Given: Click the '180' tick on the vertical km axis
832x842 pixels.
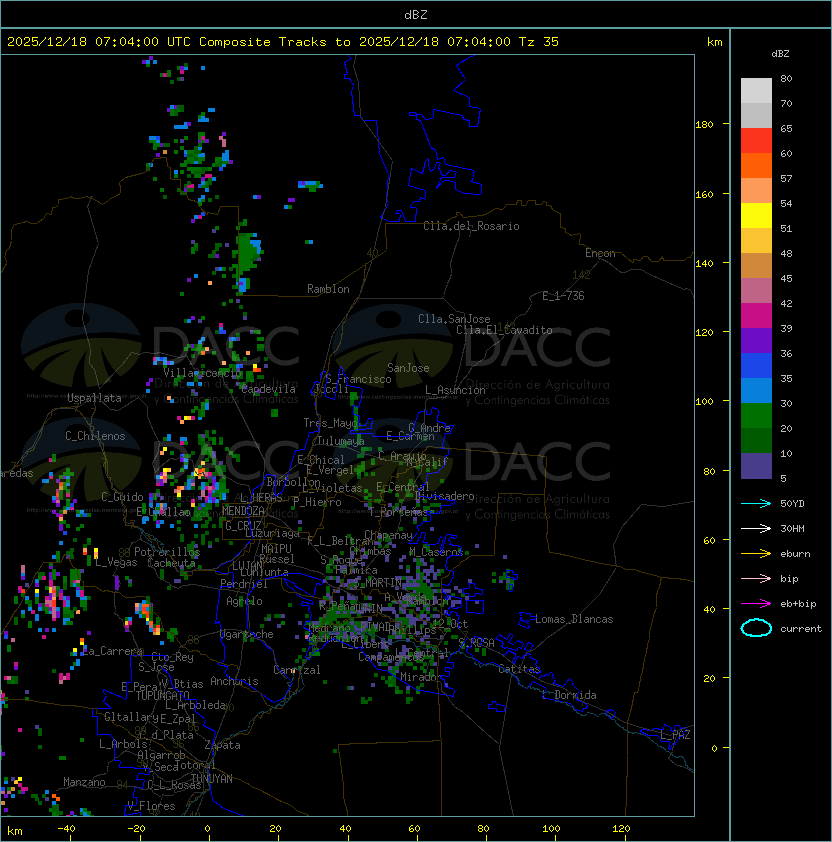Looking at the screenshot, I should pos(704,125).
